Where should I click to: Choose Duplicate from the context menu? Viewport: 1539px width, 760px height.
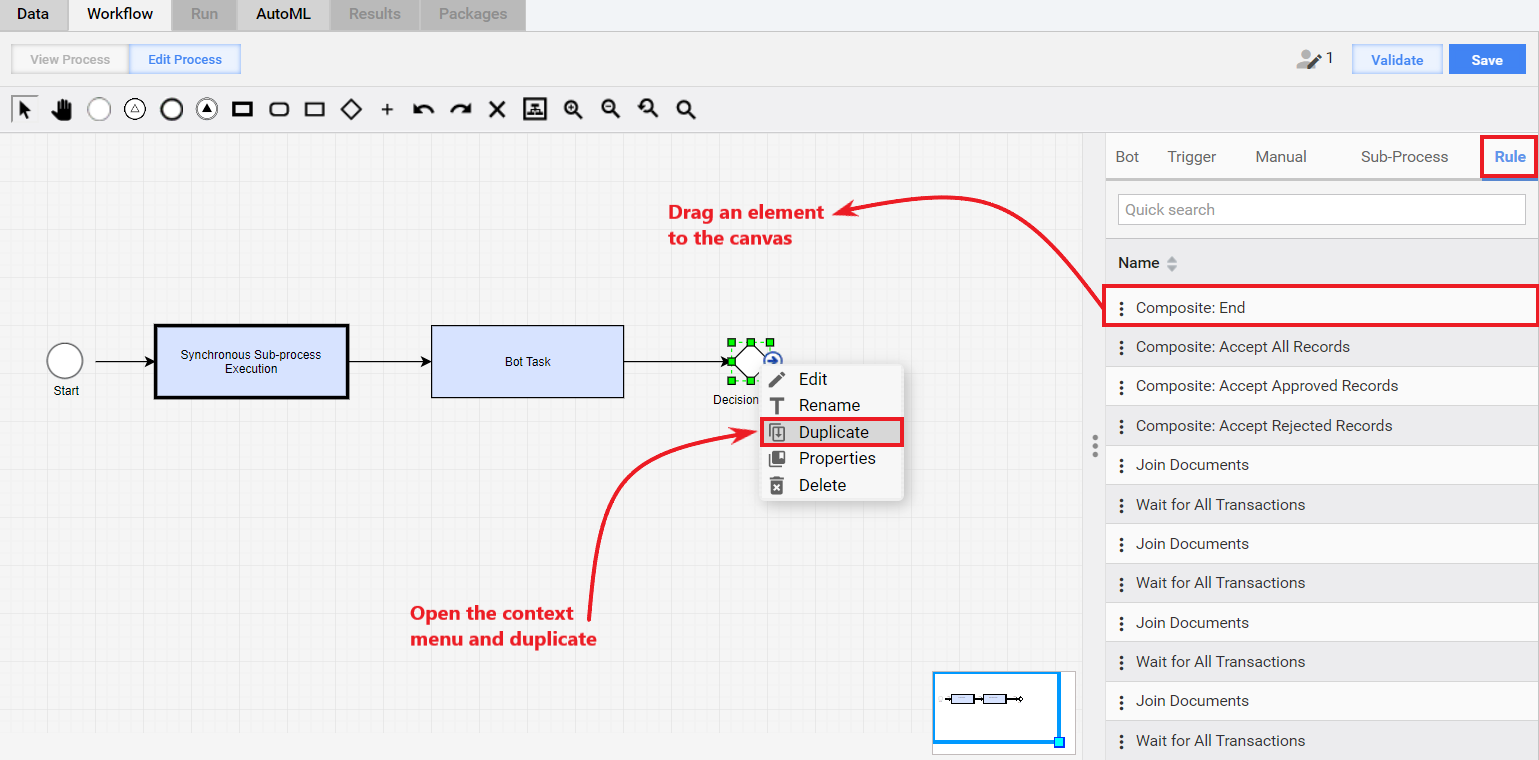[832, 432]
